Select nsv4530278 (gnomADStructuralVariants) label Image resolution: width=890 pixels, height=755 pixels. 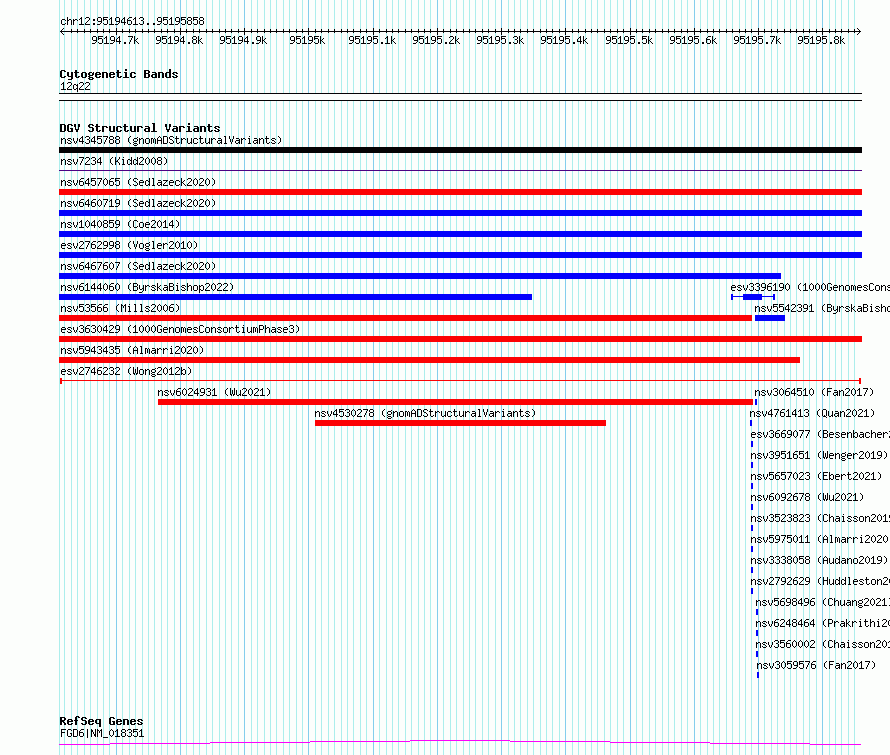[425, 413]
